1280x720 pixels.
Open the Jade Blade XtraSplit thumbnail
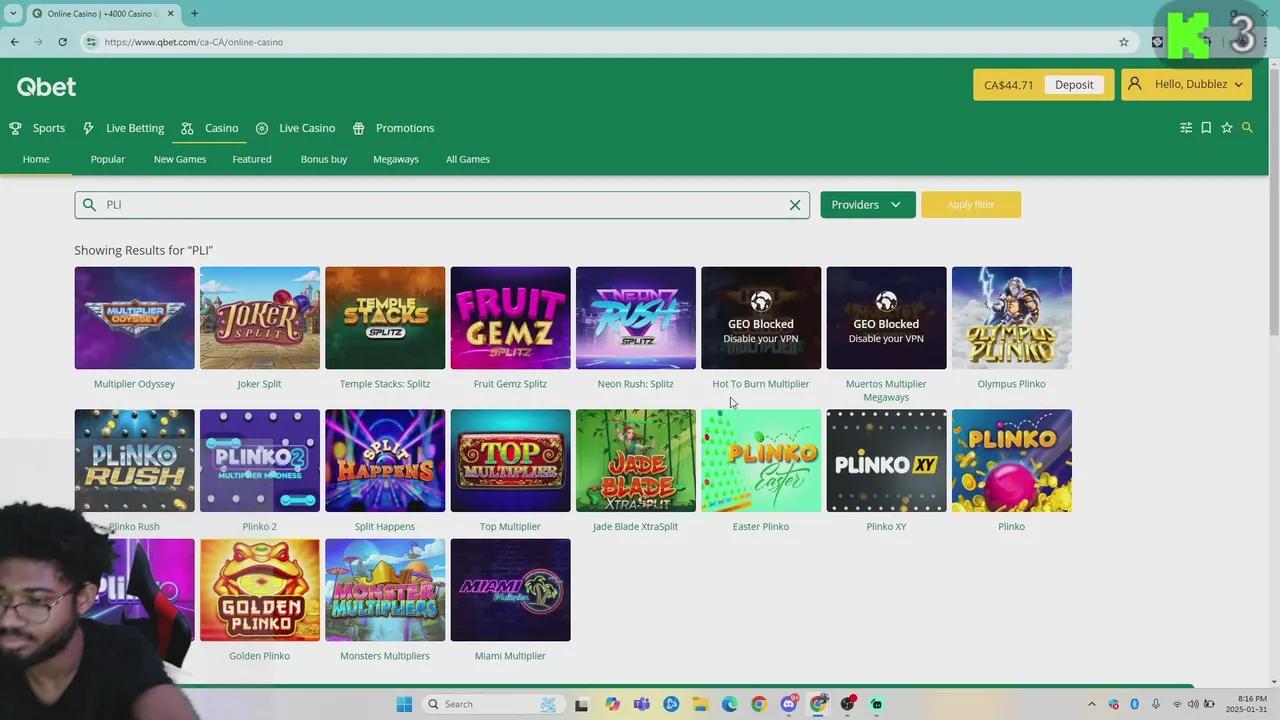point(636,460)
